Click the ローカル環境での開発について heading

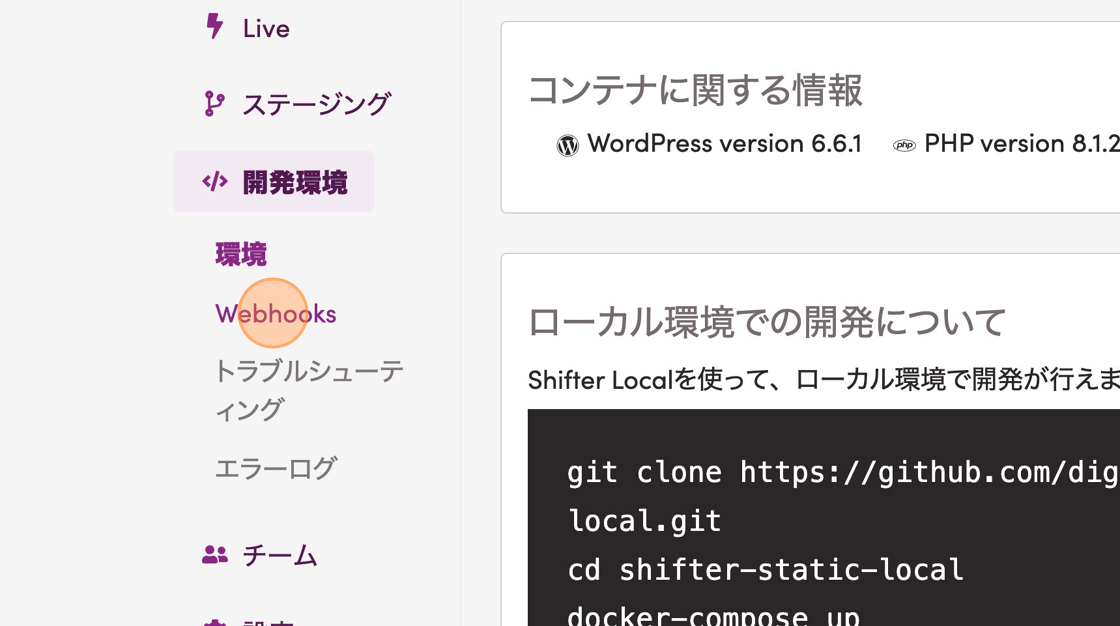pos(766,322)
